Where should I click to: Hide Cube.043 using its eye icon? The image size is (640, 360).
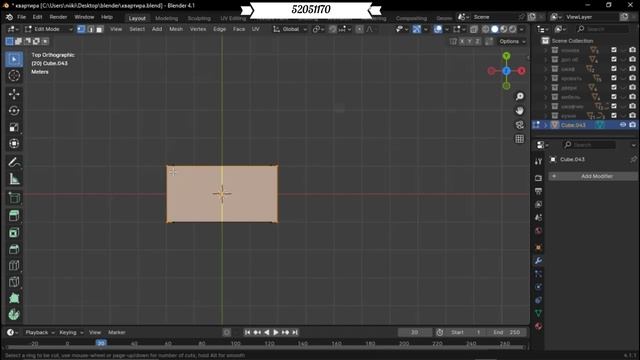[623, 125]
